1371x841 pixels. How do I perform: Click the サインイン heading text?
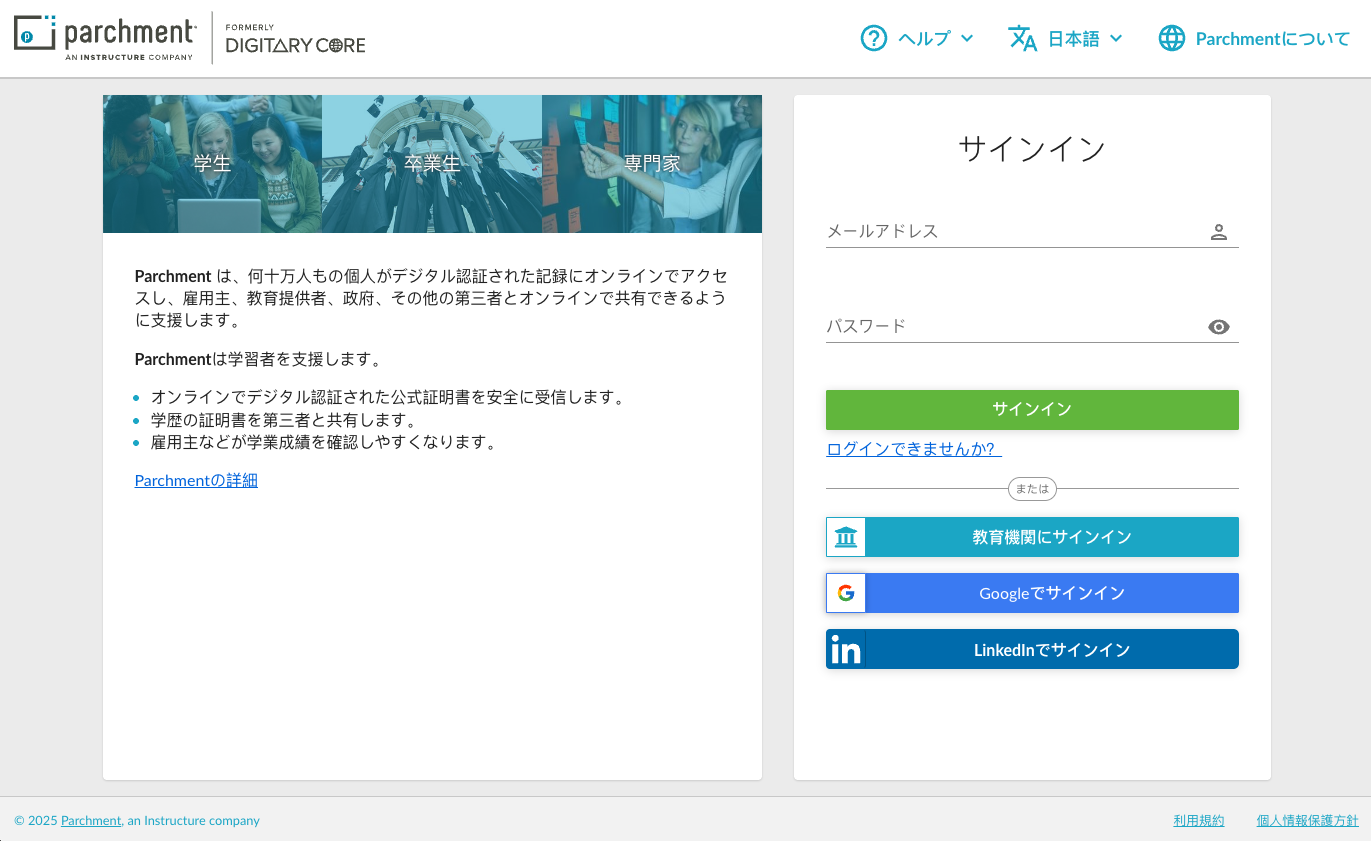pos(1032,149)
